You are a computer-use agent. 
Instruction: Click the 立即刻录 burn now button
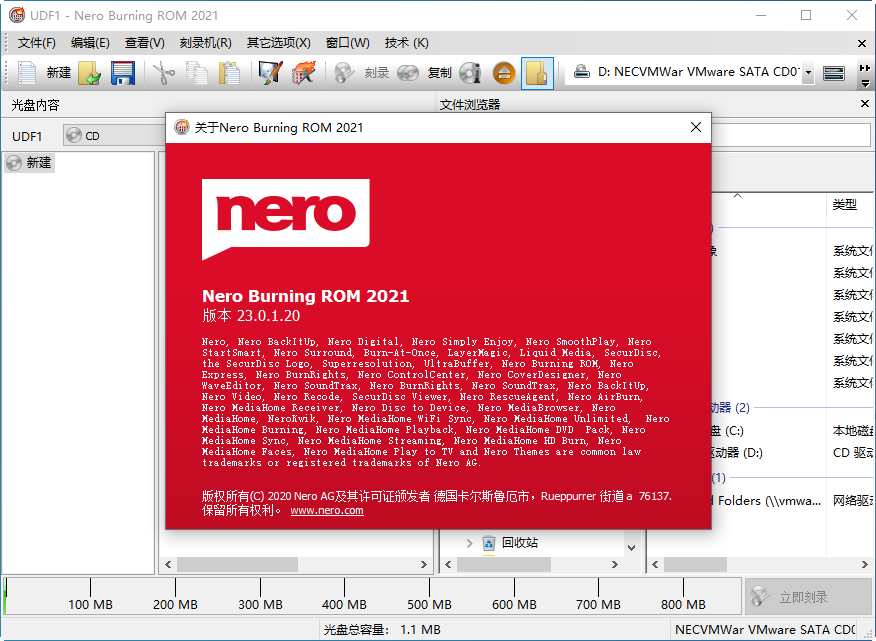coord(807,597)
